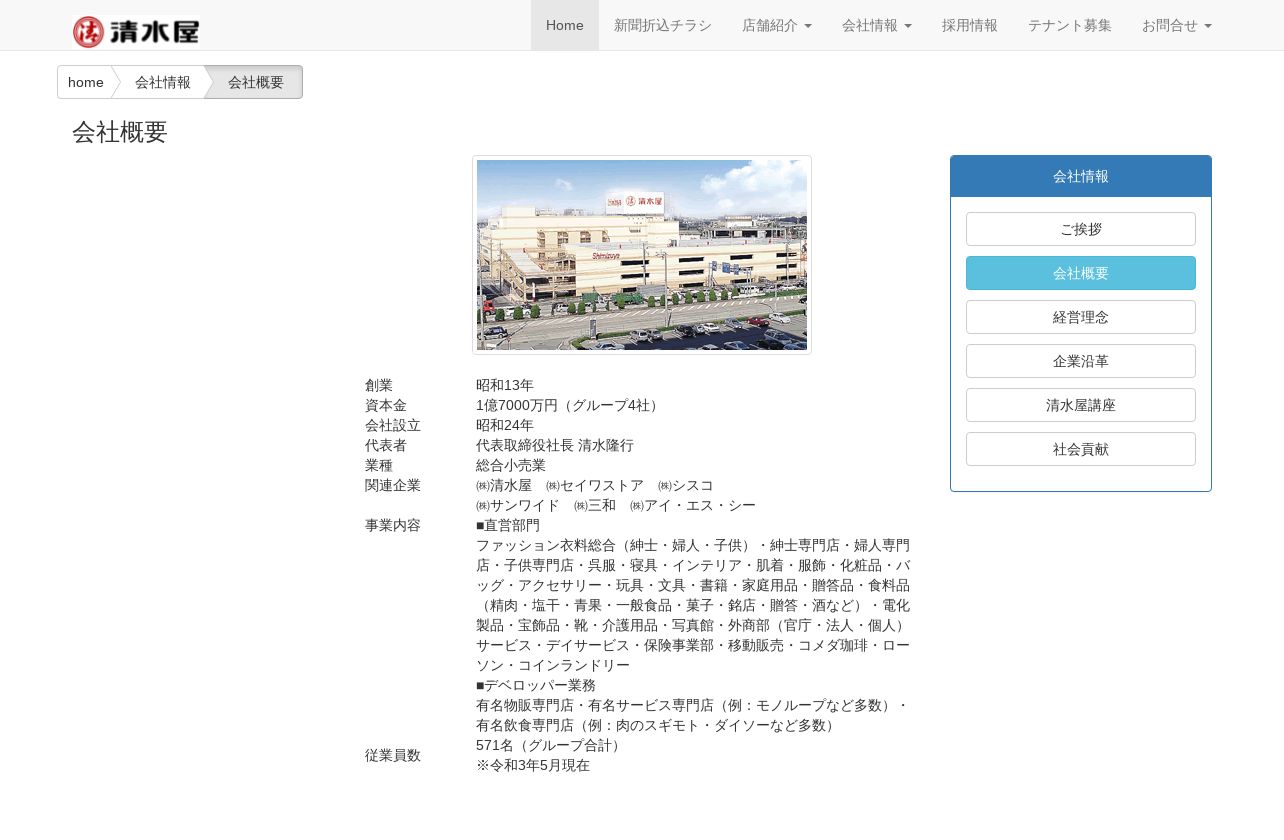Click the 会社情報 sidebar panel header
The image size is (1284, 840).
[1081, 176]
